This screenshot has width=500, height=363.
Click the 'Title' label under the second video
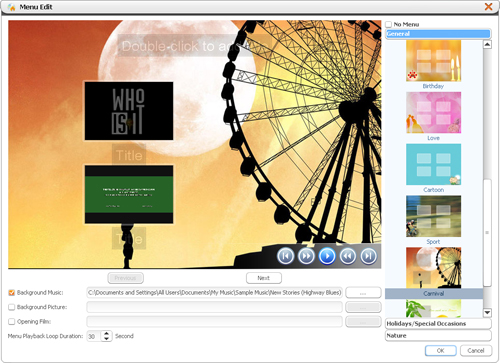[x=129, y=239]
